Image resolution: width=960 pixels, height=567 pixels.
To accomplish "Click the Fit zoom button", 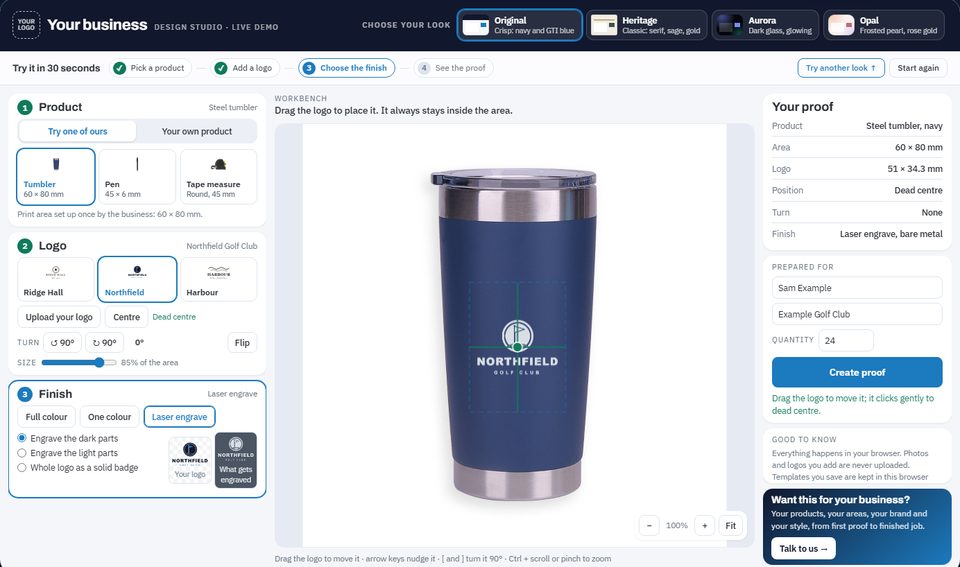I will pyautogui.click(x=730, y=525).
